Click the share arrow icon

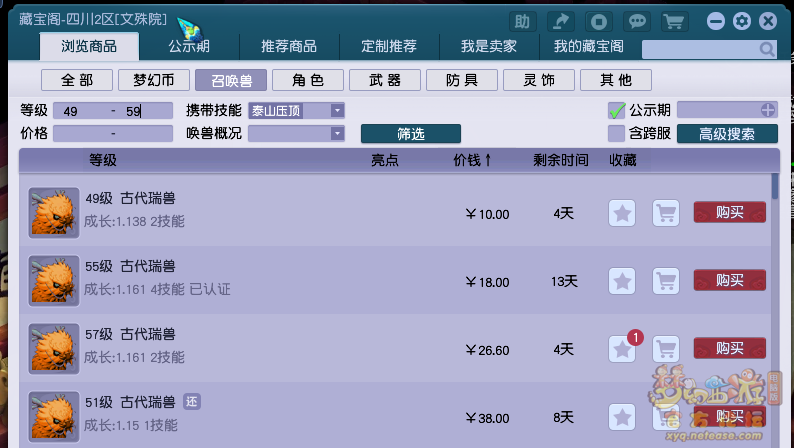click(561, 21)
